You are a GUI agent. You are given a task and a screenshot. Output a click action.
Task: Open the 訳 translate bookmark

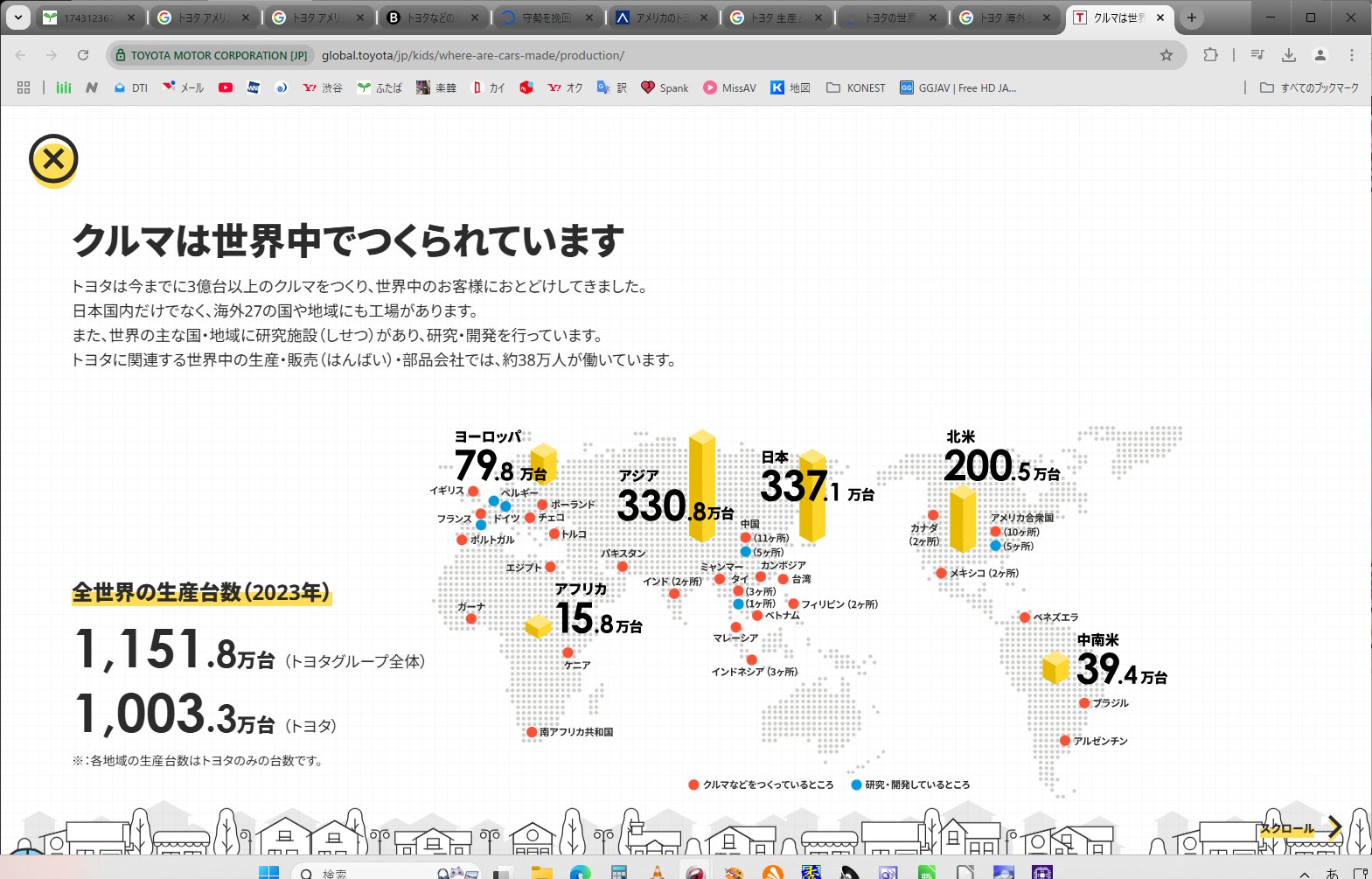click(x=612, y=87)
